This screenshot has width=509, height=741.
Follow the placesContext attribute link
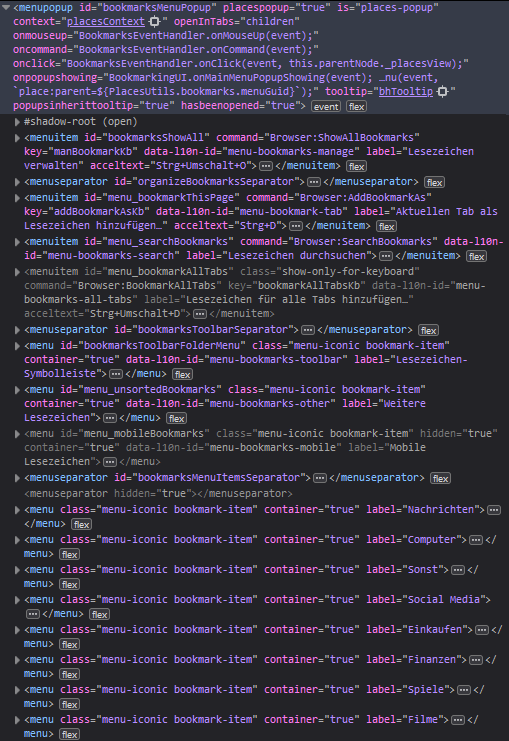[106, 22]
